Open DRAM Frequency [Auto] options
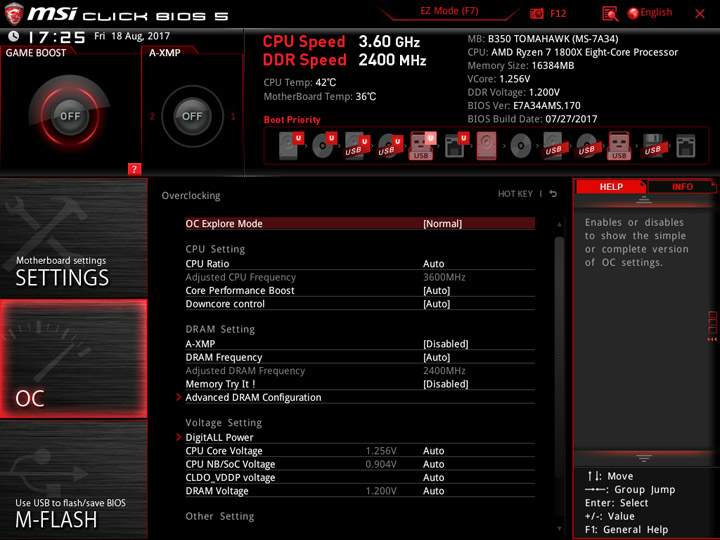Screen dimensions: 720x540 (x=360, y=357)
